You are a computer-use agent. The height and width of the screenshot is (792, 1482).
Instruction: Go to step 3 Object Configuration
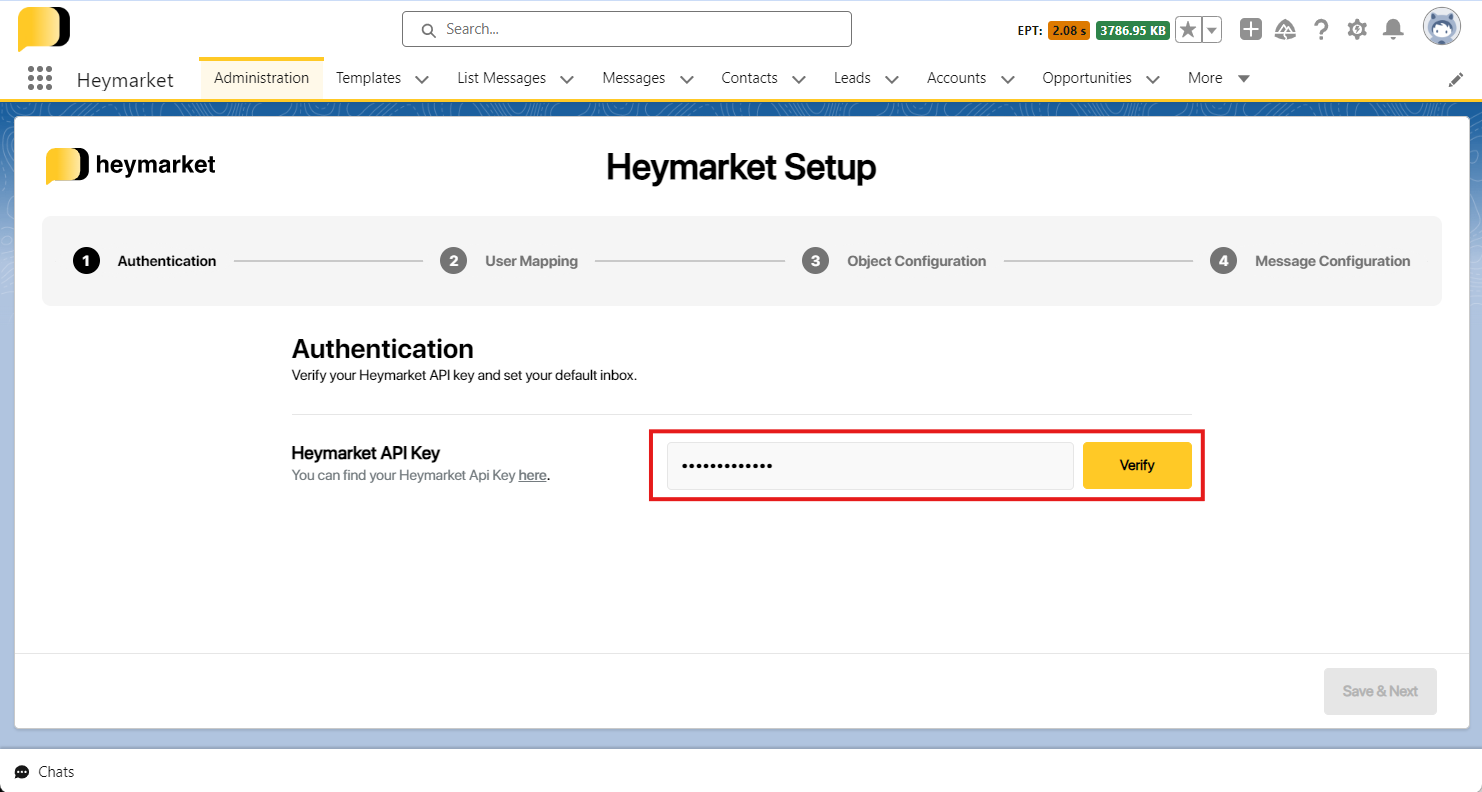[894, 261]
